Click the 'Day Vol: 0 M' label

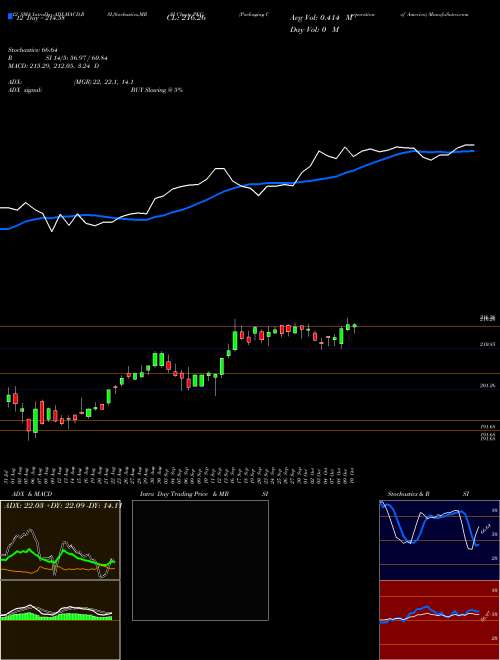pos(314,29)
